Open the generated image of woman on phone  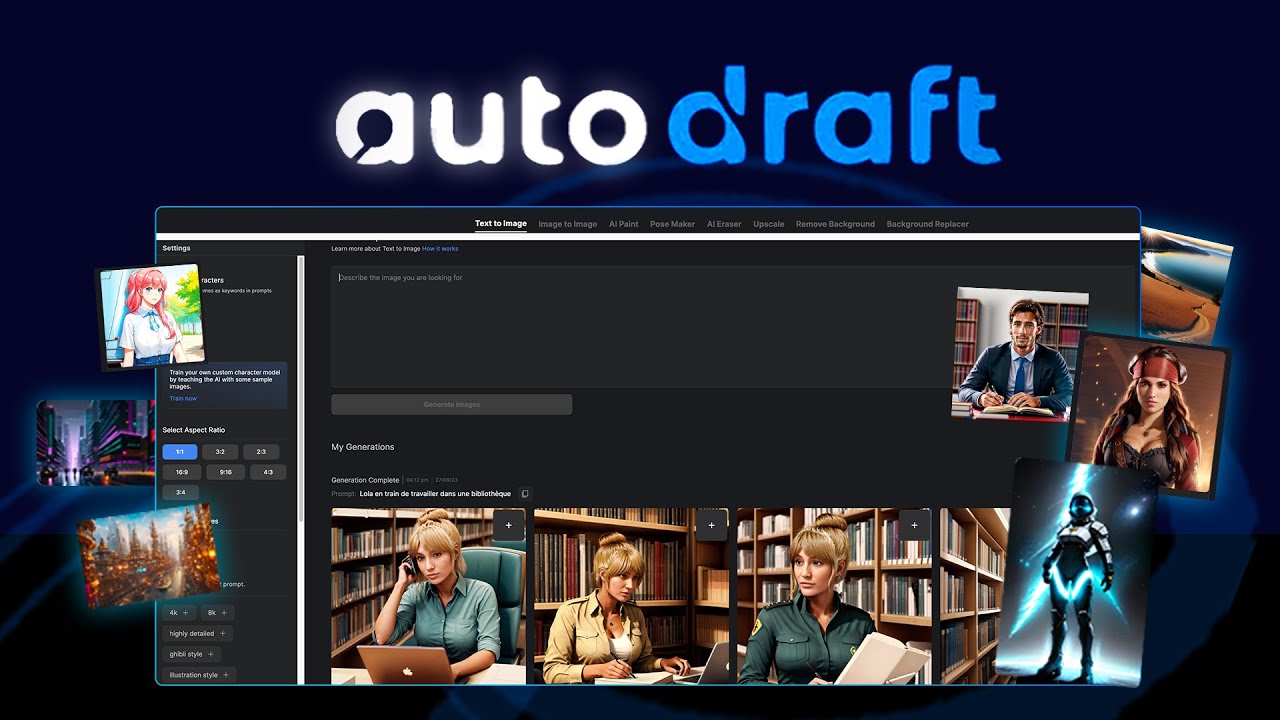(428, 596)
